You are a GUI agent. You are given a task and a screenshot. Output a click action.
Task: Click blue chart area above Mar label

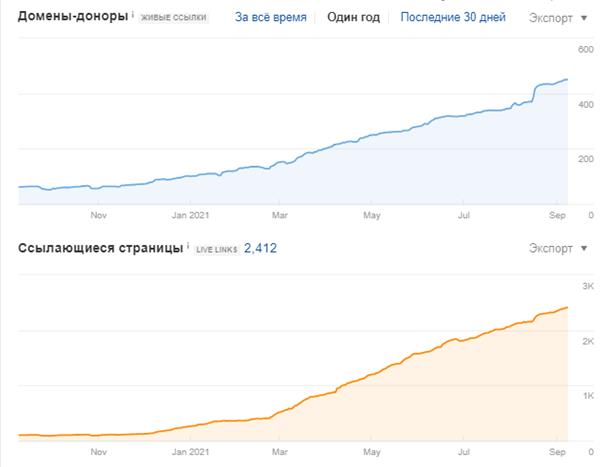(x=280, y=184)
